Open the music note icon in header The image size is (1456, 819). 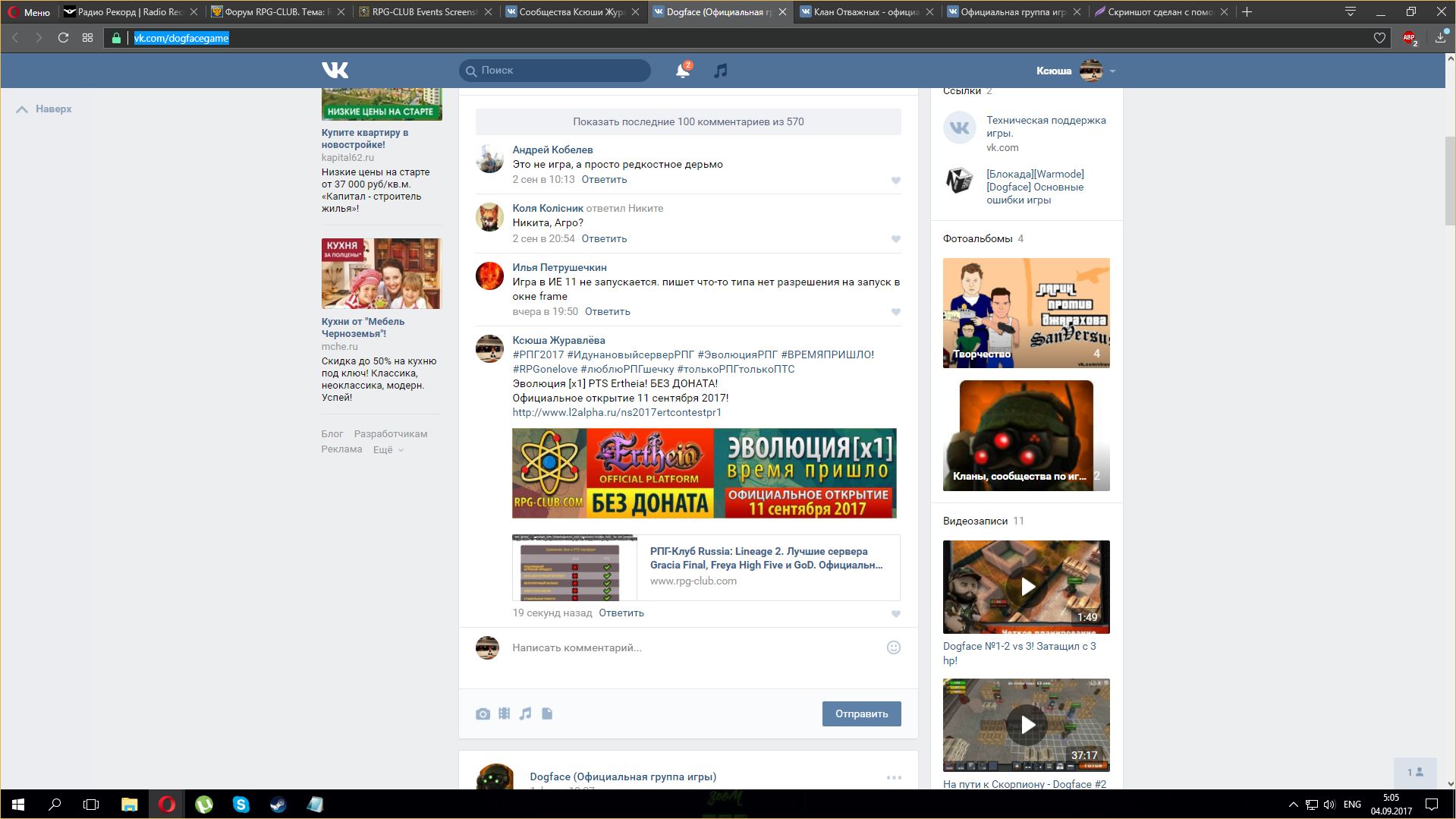tap(720, 71)
